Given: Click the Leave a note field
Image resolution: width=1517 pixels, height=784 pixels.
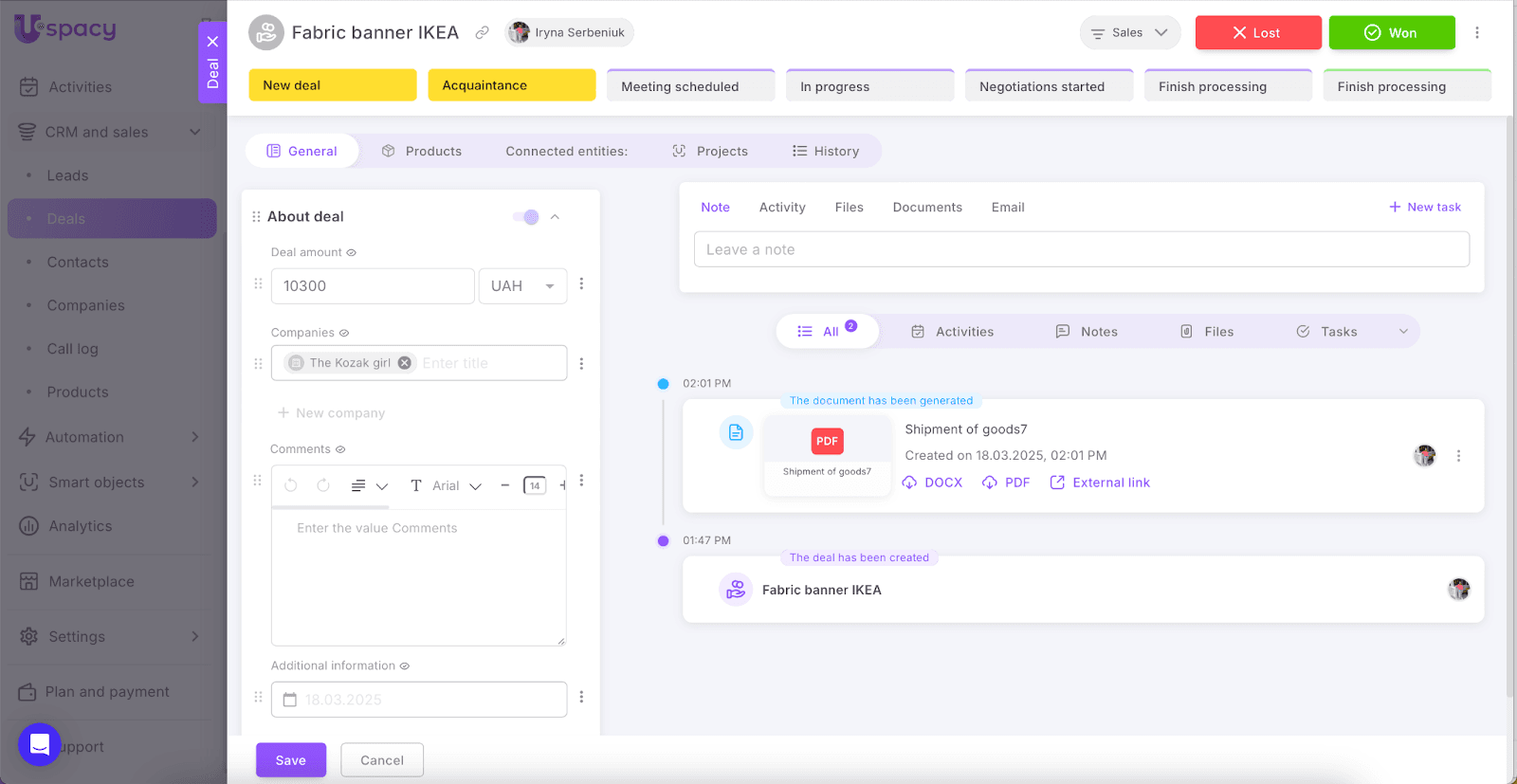Looking at the screenshot, I should (x=1081, y=249).
